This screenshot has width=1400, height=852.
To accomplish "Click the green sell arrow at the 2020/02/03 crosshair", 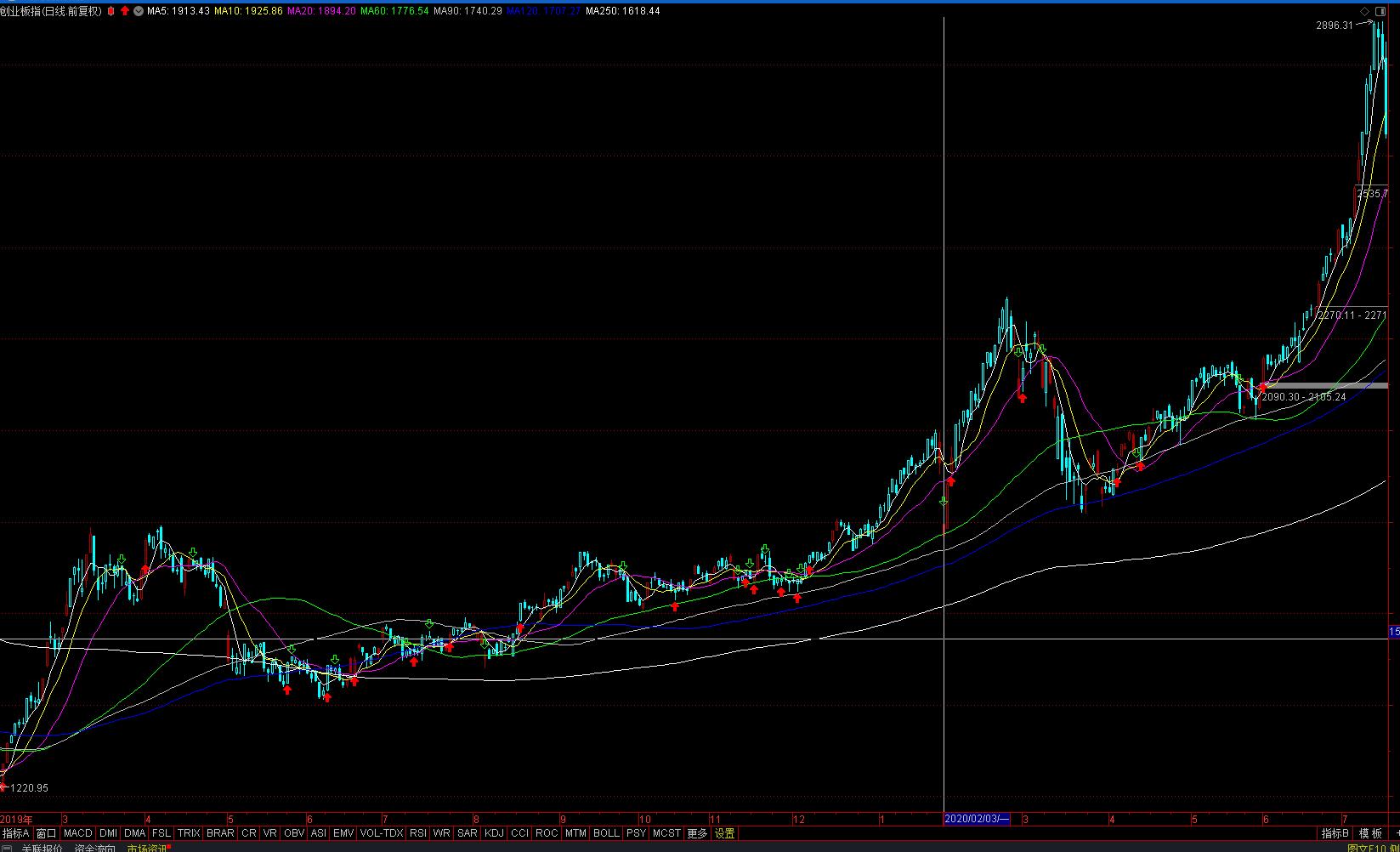I will pyautogui.click(x=944, y=503).
